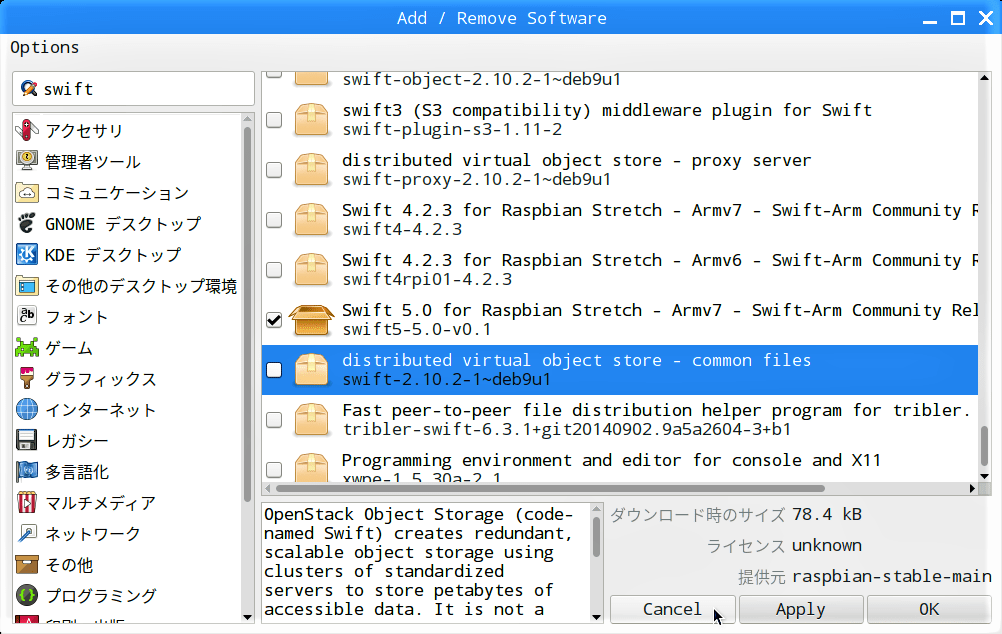Image resolution: width=1002 pixels, height=634 pixels.
Task: Click the swift-proxy package icon
Action: tap(311, 169)
